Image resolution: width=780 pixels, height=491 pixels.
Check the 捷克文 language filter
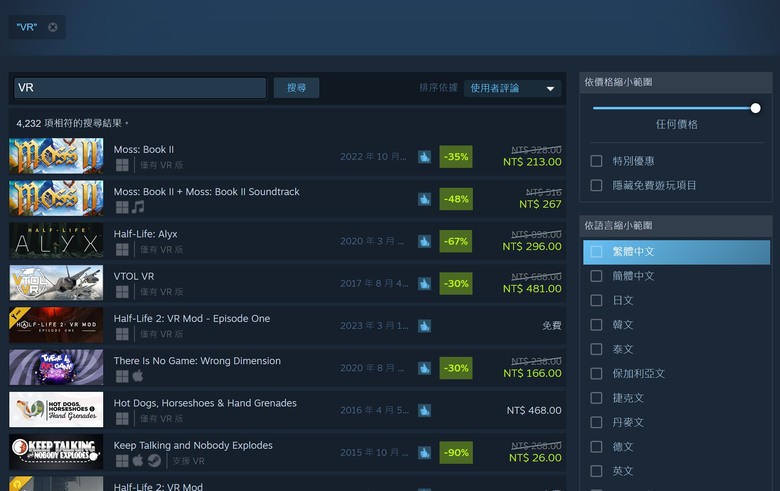(596, 398)
